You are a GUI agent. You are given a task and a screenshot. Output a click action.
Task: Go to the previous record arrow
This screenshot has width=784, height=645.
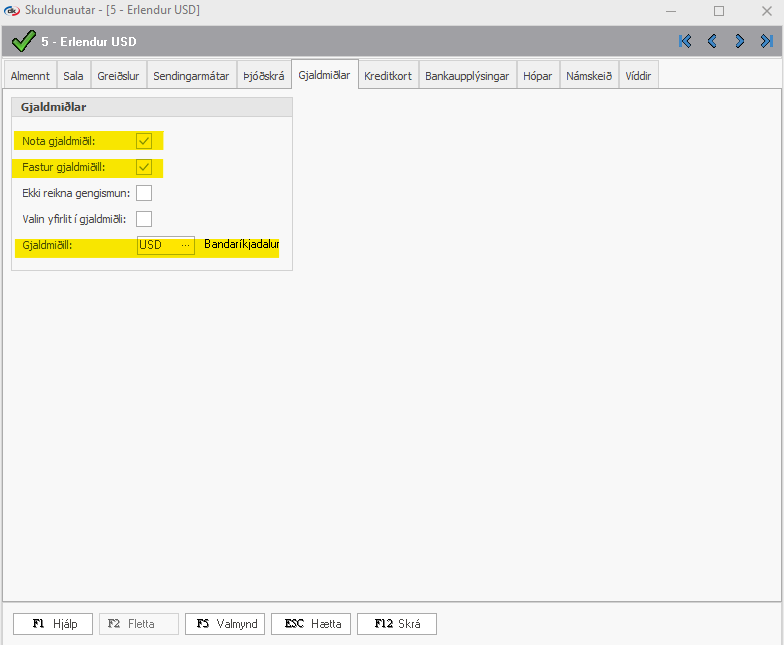tap(712, 41)
